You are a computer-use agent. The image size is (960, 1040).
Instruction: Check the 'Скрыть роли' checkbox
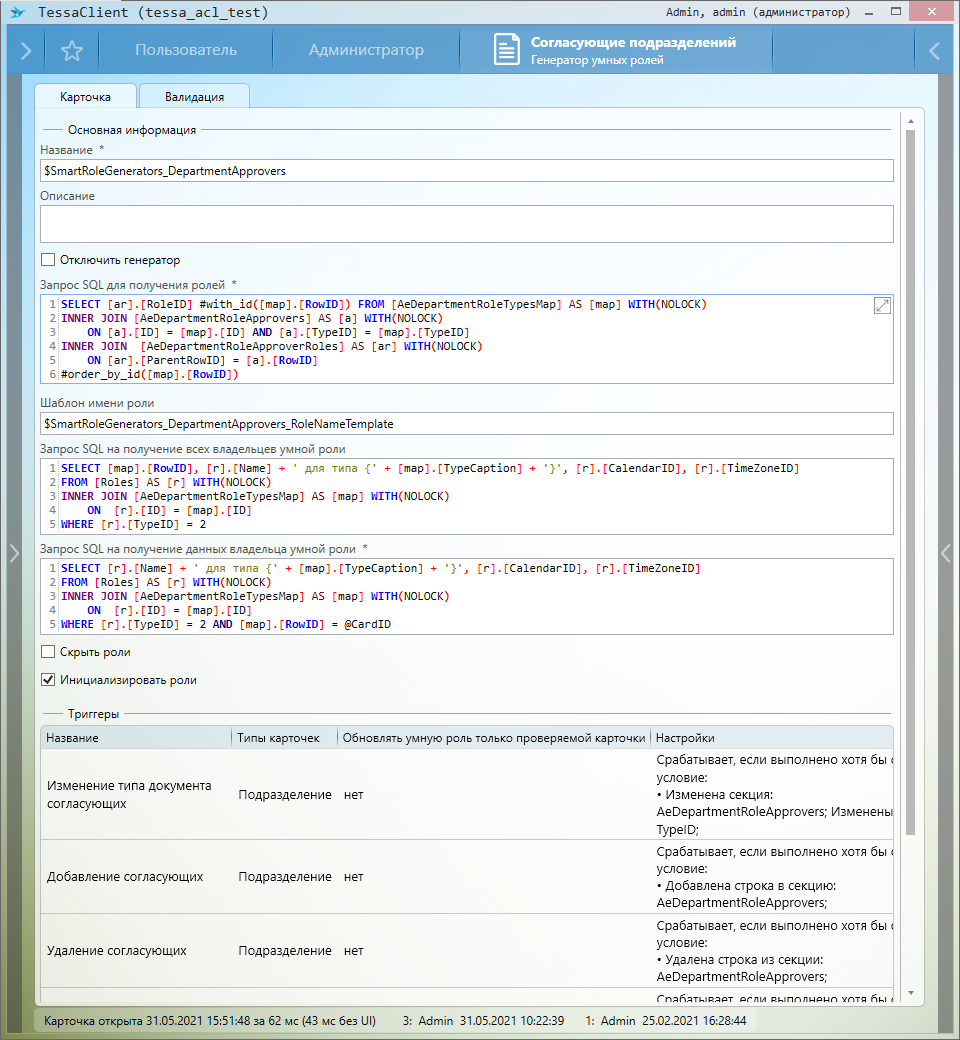[x=48, y=652]
